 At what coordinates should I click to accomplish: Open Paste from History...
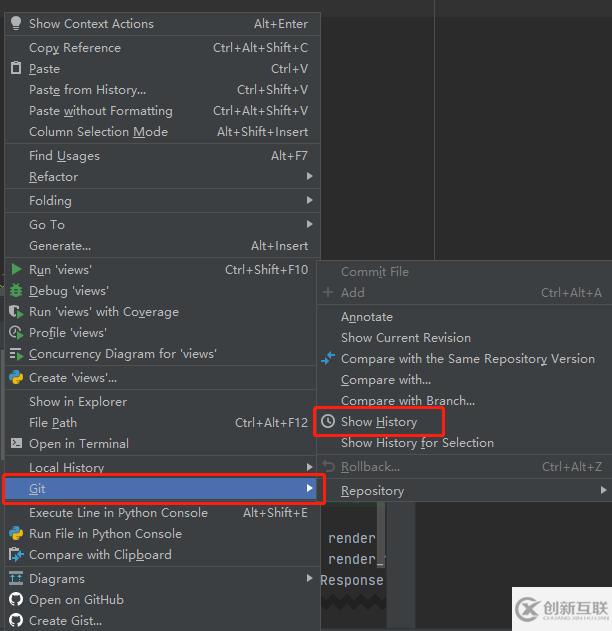162,90
